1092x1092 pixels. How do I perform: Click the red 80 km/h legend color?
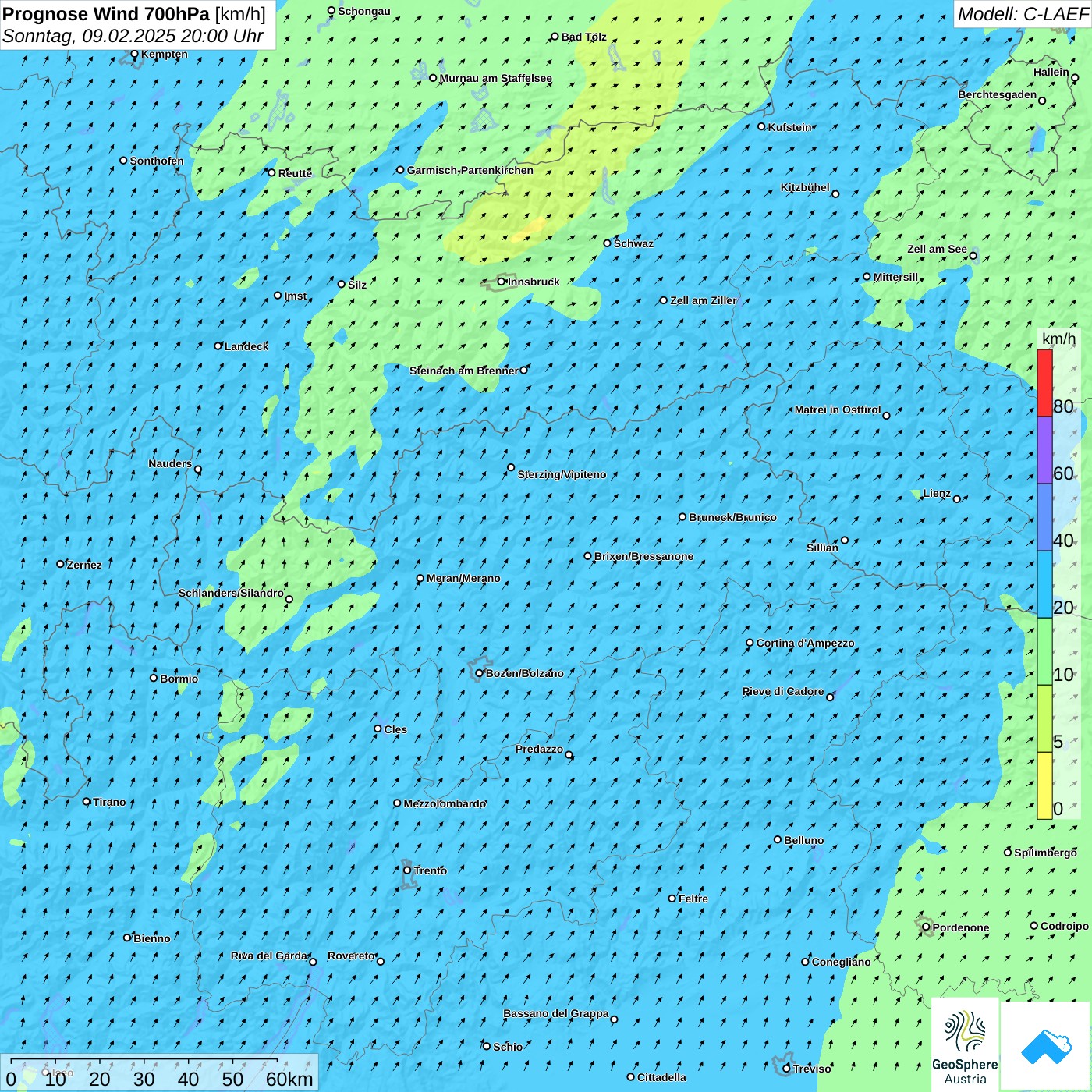[x=1044, y=383]
